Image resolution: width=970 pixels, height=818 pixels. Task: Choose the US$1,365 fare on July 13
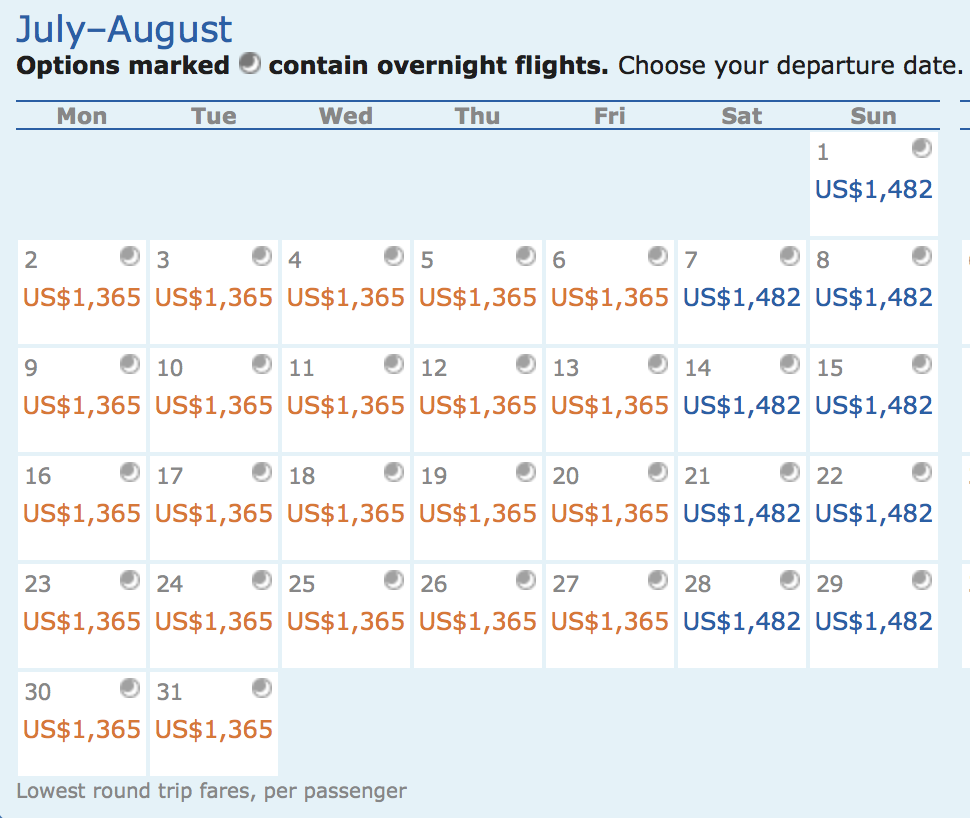tap(609, 405)
